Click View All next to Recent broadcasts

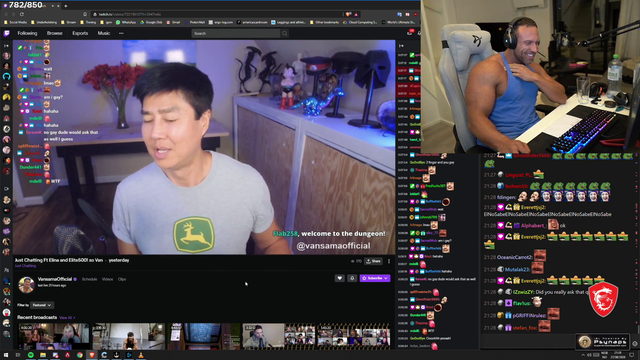(x=67, y=318)
